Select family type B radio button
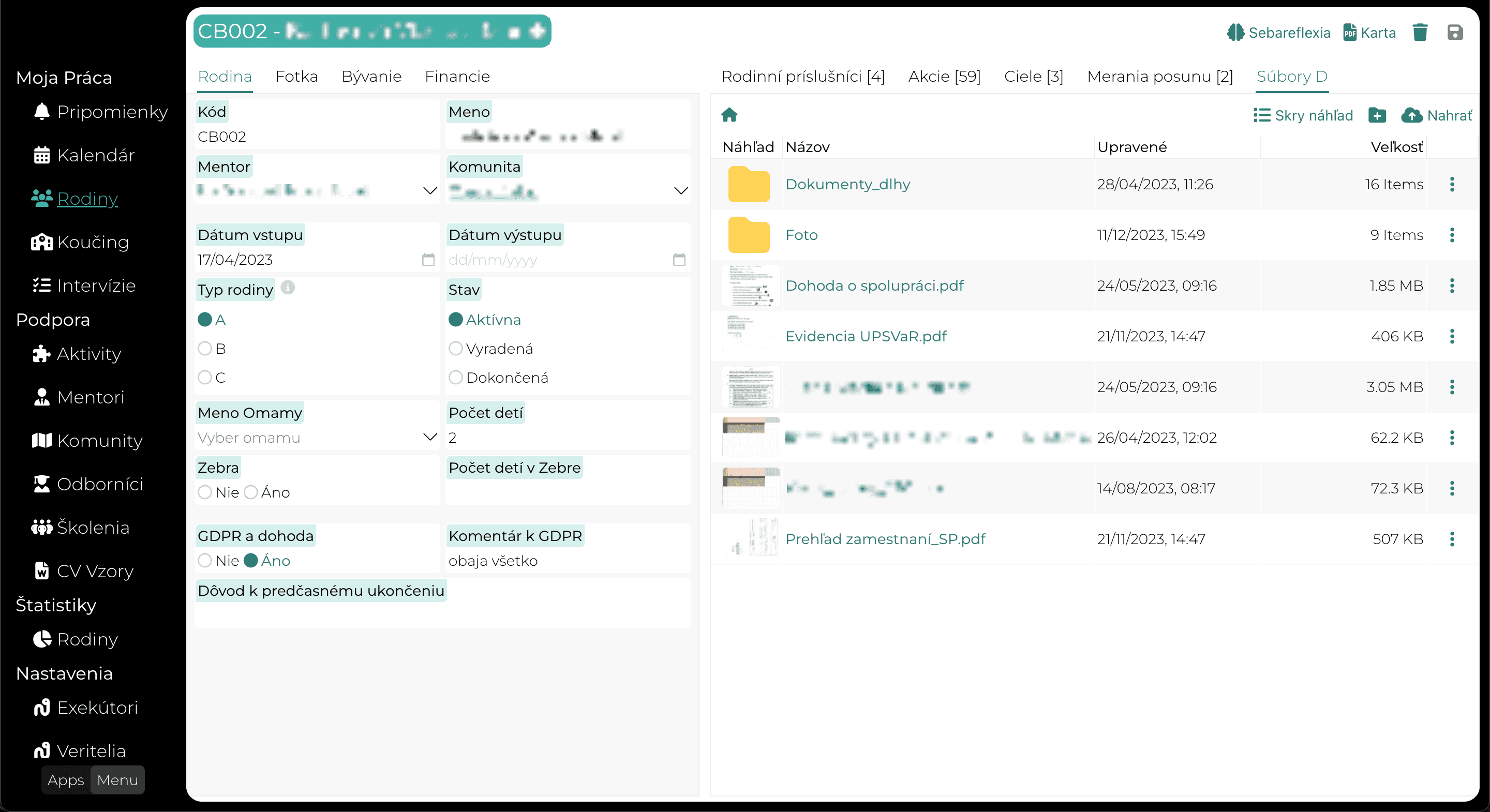1490x812 pixels. click(205, 349)
